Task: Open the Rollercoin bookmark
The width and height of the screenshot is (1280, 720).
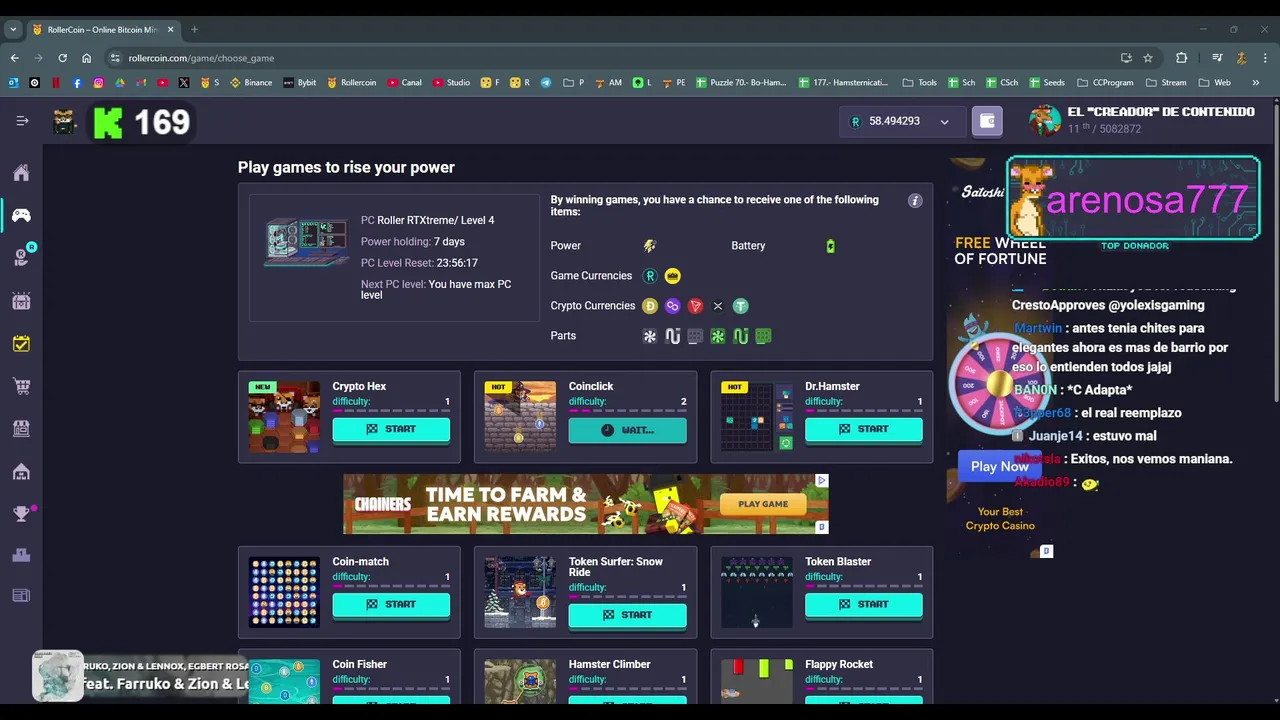Action: (352, 83)
